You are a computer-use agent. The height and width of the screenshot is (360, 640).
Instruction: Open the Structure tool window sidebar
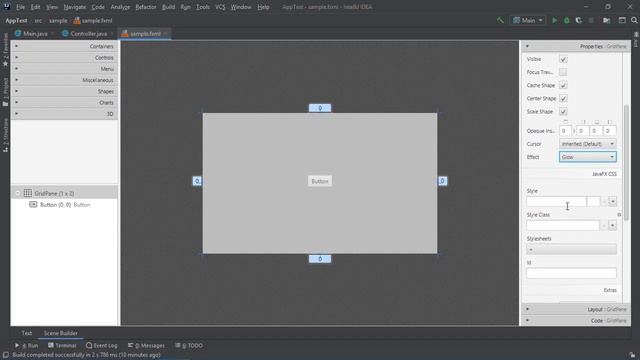tap(5, 136)
